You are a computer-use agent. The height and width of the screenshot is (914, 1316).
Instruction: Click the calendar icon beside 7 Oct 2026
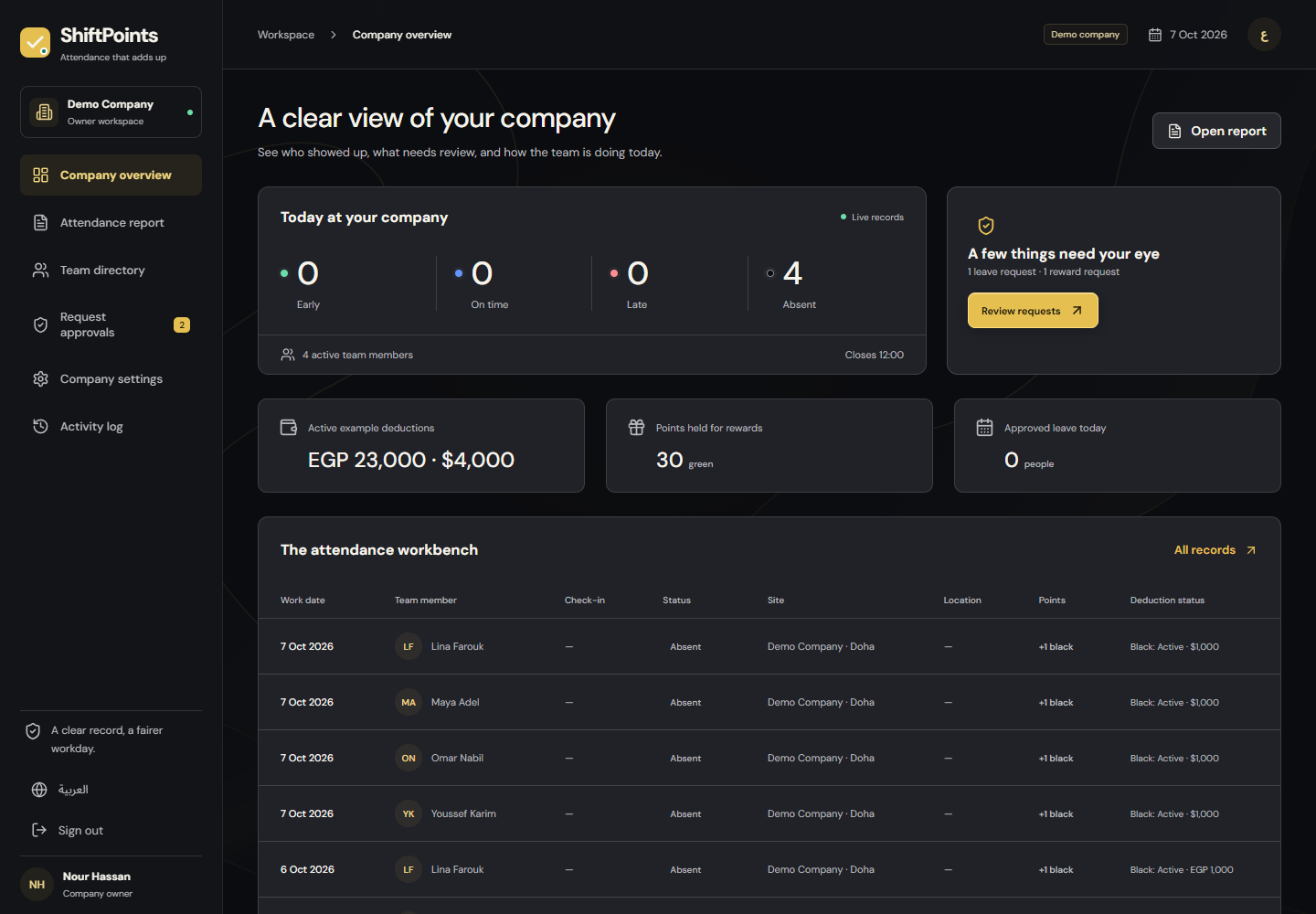1155,35
